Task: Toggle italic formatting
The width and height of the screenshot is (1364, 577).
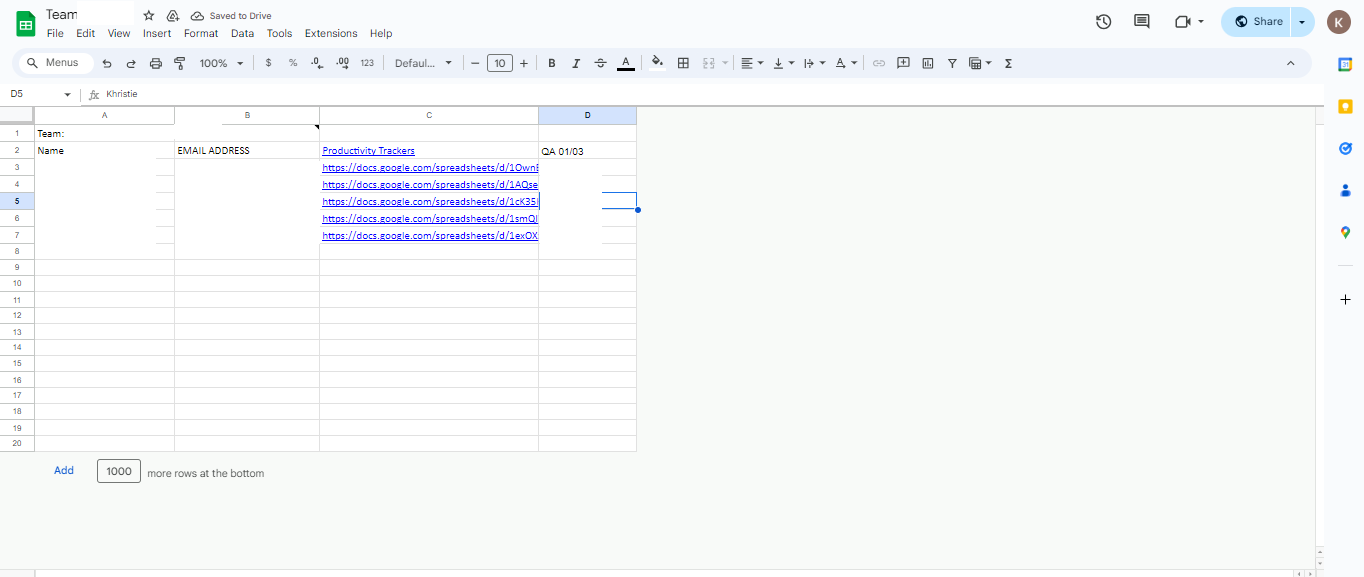Action: [576, 63]
